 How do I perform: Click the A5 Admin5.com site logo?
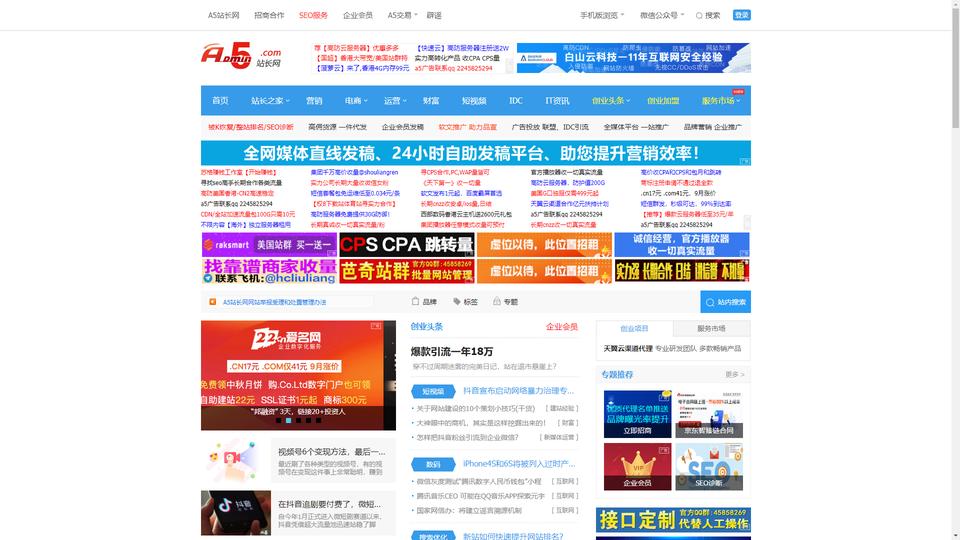(x=241, y=56)
